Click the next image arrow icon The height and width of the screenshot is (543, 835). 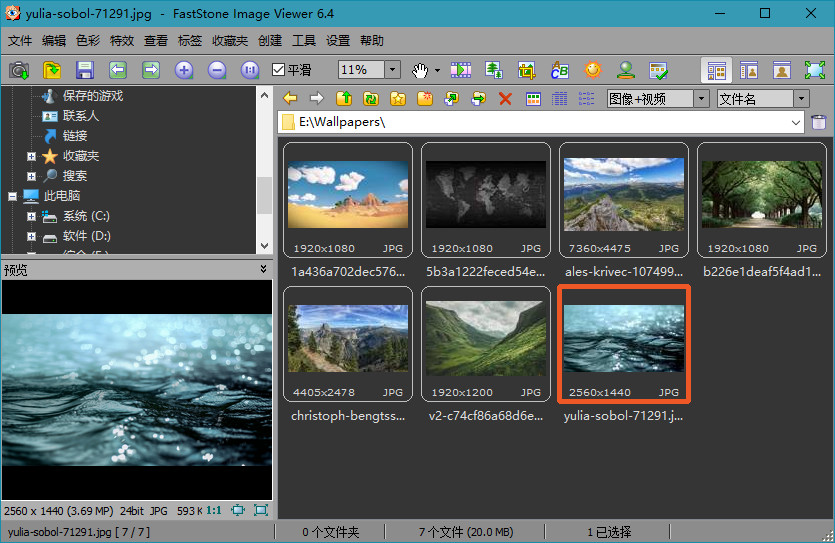click(151, 70)
